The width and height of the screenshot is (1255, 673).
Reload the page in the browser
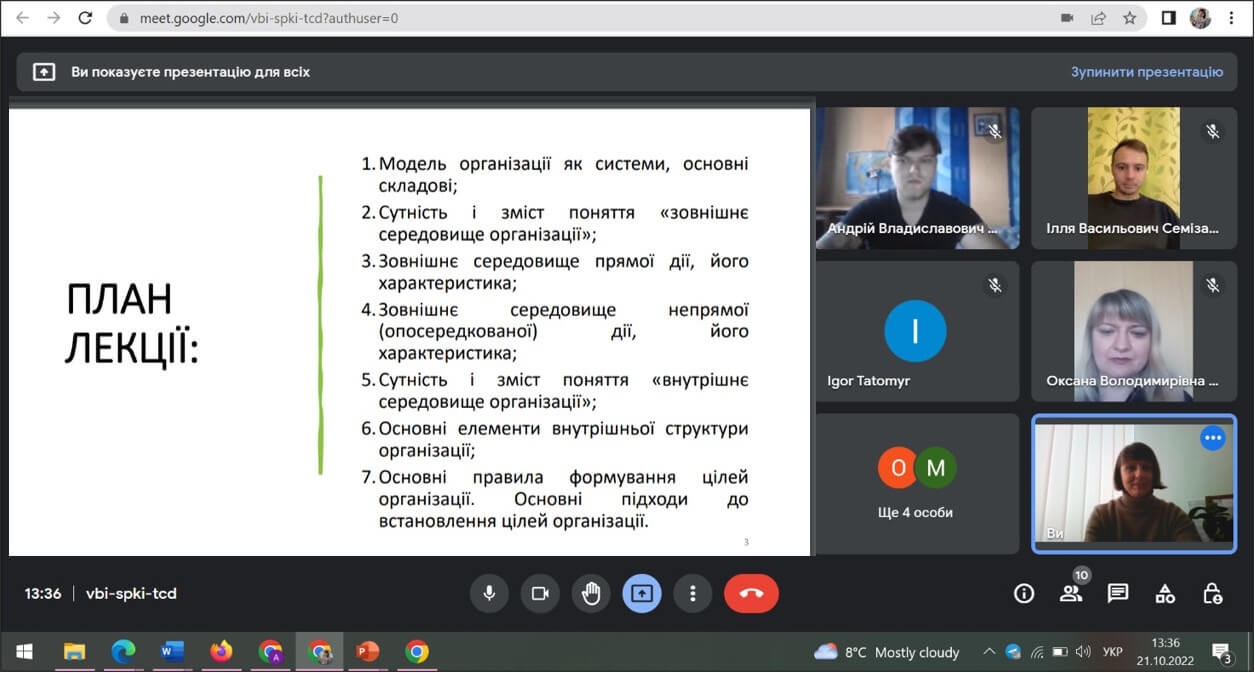[x=86, y=18]
